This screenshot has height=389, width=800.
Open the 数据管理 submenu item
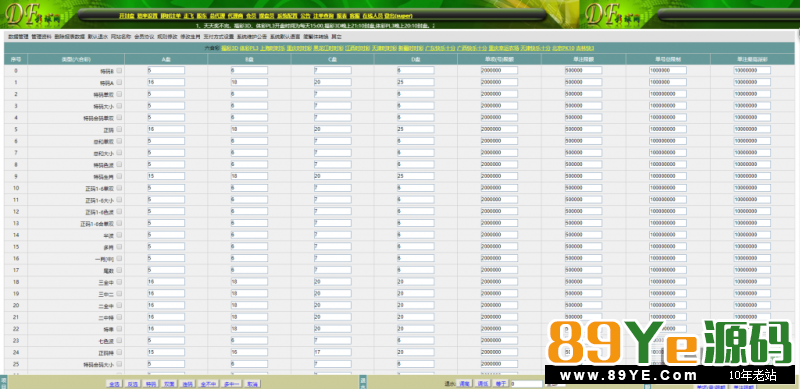pyautogui.click(x=18, y=37)
